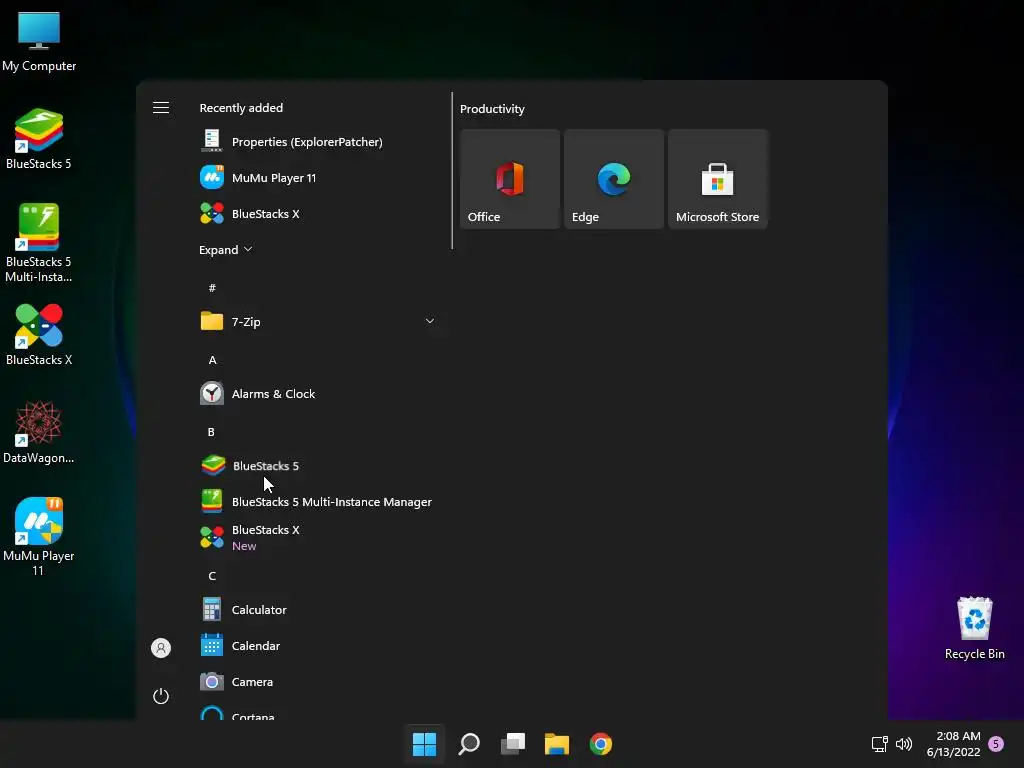Select BlueStacks 5 Multi-Insta... desktop shortcut
Viewport: 1024px width, 768px height.
click(x=39, y=243)
